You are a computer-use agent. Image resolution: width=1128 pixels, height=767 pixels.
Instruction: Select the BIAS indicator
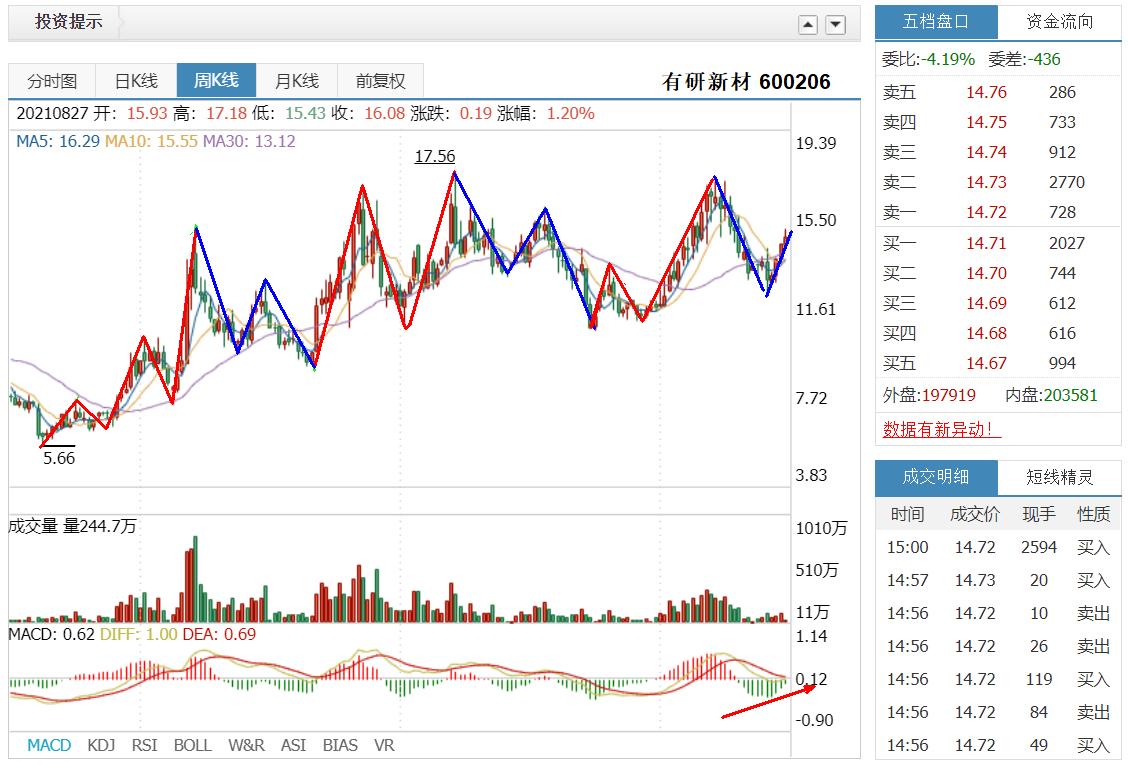[340, 745]
